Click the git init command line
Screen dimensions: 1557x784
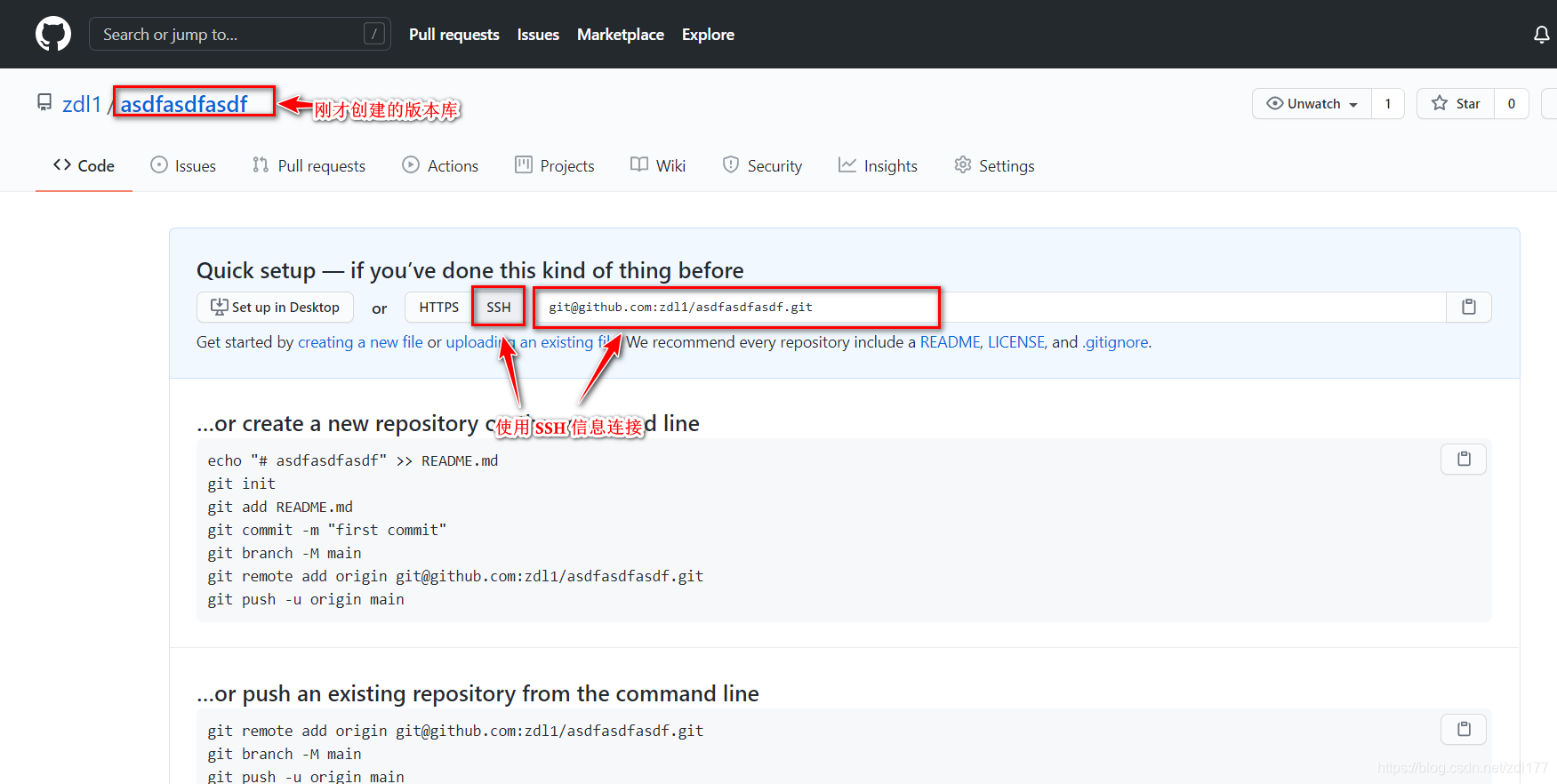pyautogui.click(x=242, y=484)
